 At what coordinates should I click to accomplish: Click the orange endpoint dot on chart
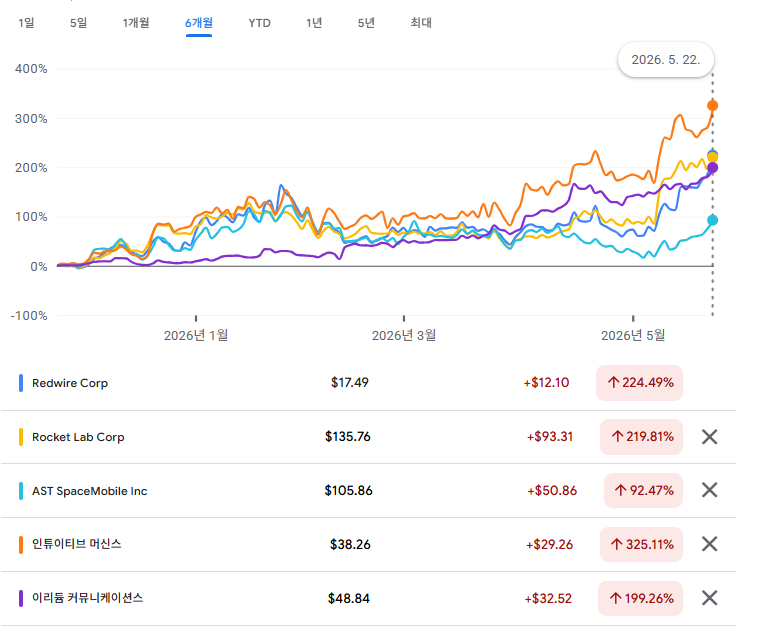713,105
